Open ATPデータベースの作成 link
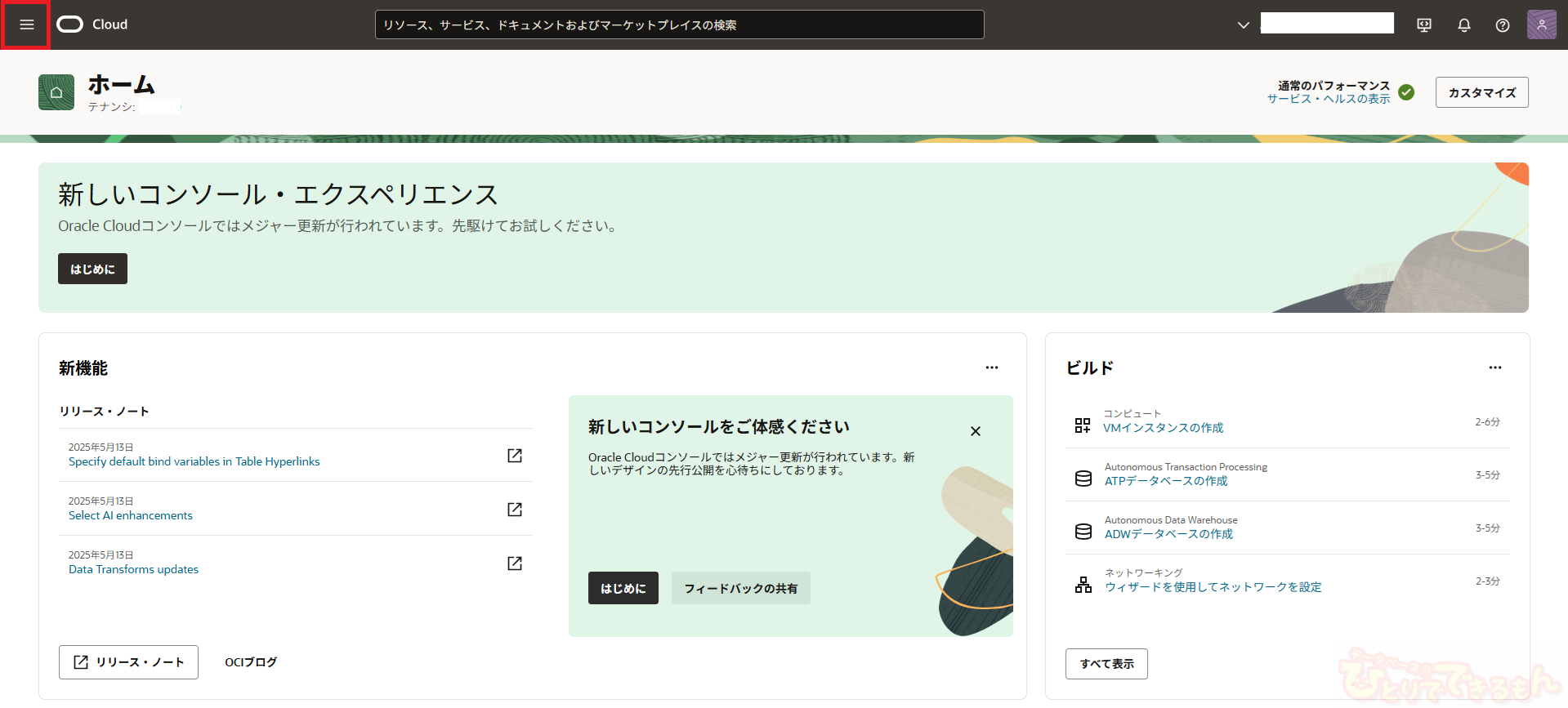 1166,481
